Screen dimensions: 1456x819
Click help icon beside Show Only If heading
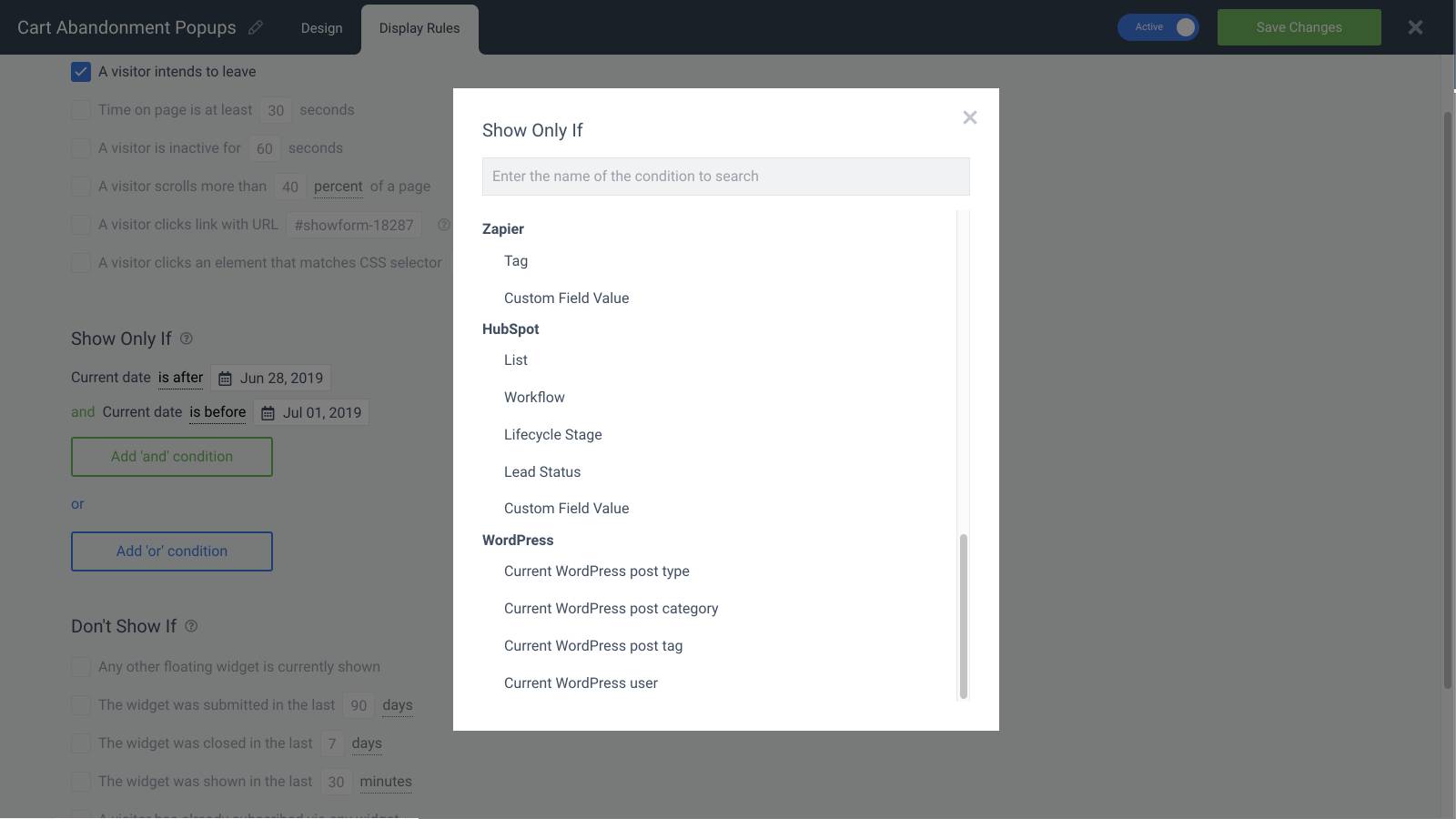coord(187,339)
